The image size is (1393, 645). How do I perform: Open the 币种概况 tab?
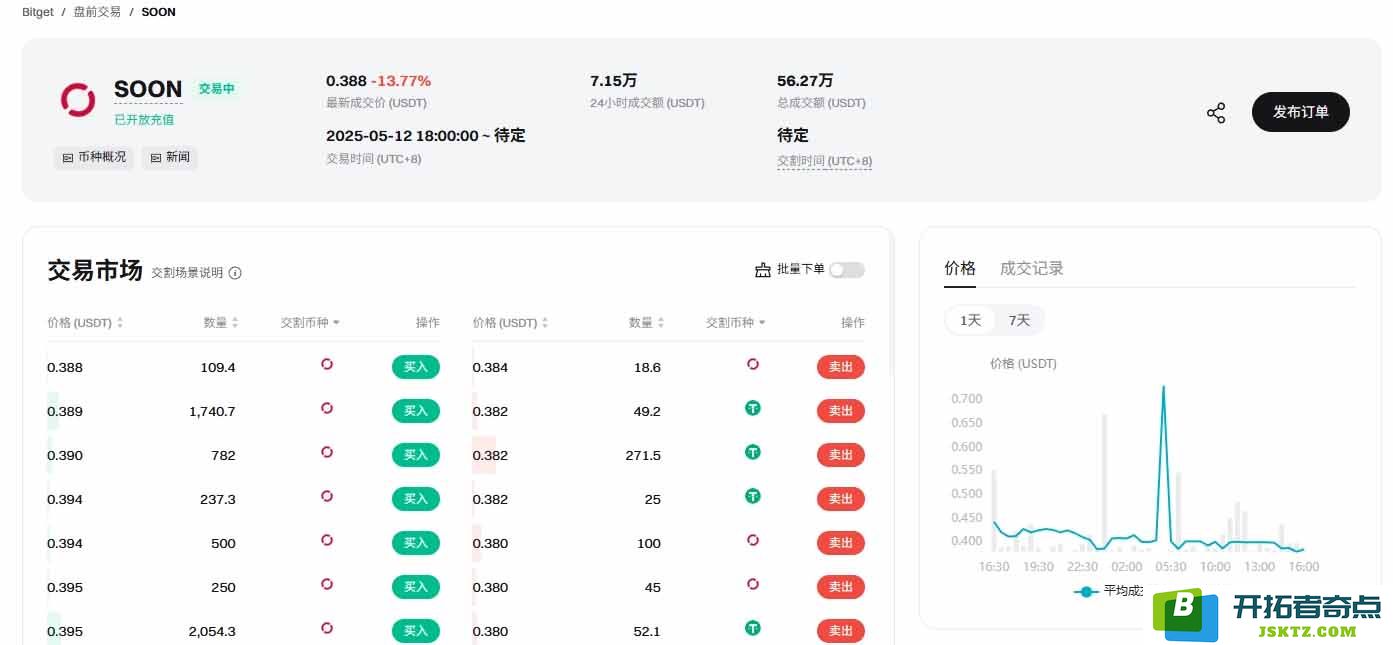[93, 157]
